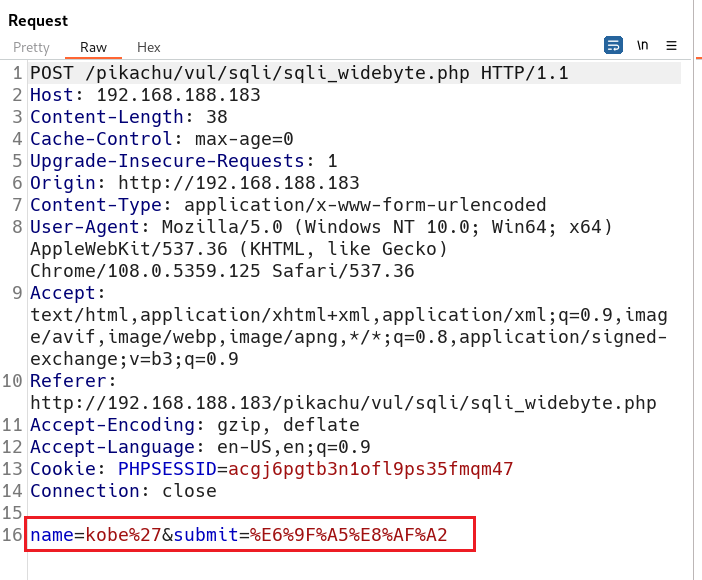The height and width of the screenshot is (580, 702).
Task: Click the submit parameter value %E6%9F%A5%E8%AF%A2
Action: coord(348,535)
